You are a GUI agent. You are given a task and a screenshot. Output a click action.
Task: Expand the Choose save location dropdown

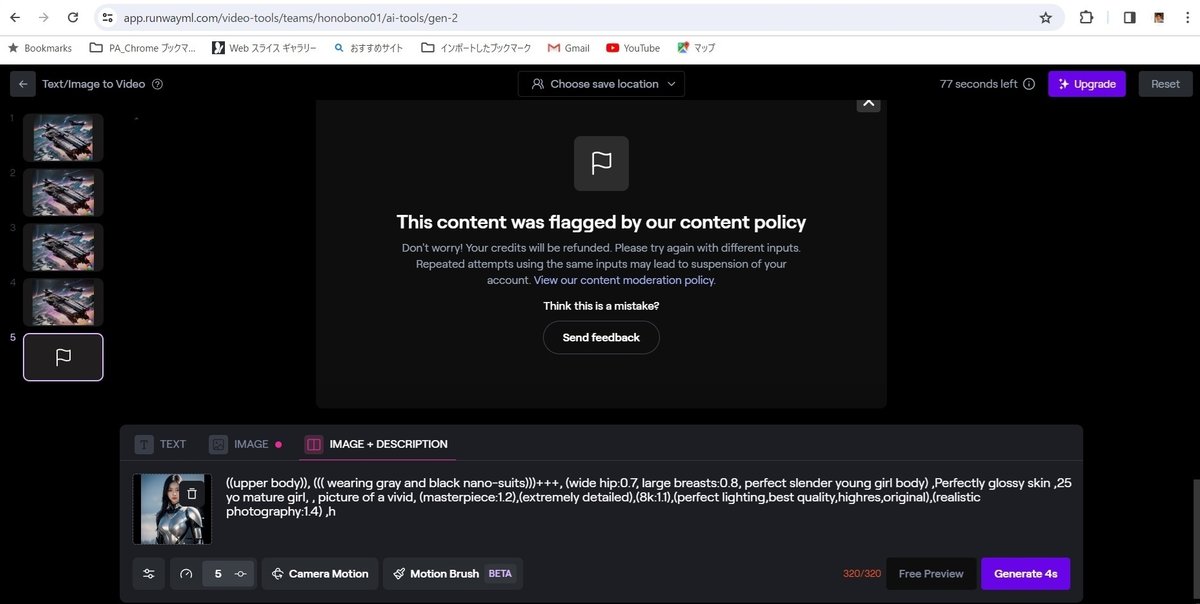601,84
